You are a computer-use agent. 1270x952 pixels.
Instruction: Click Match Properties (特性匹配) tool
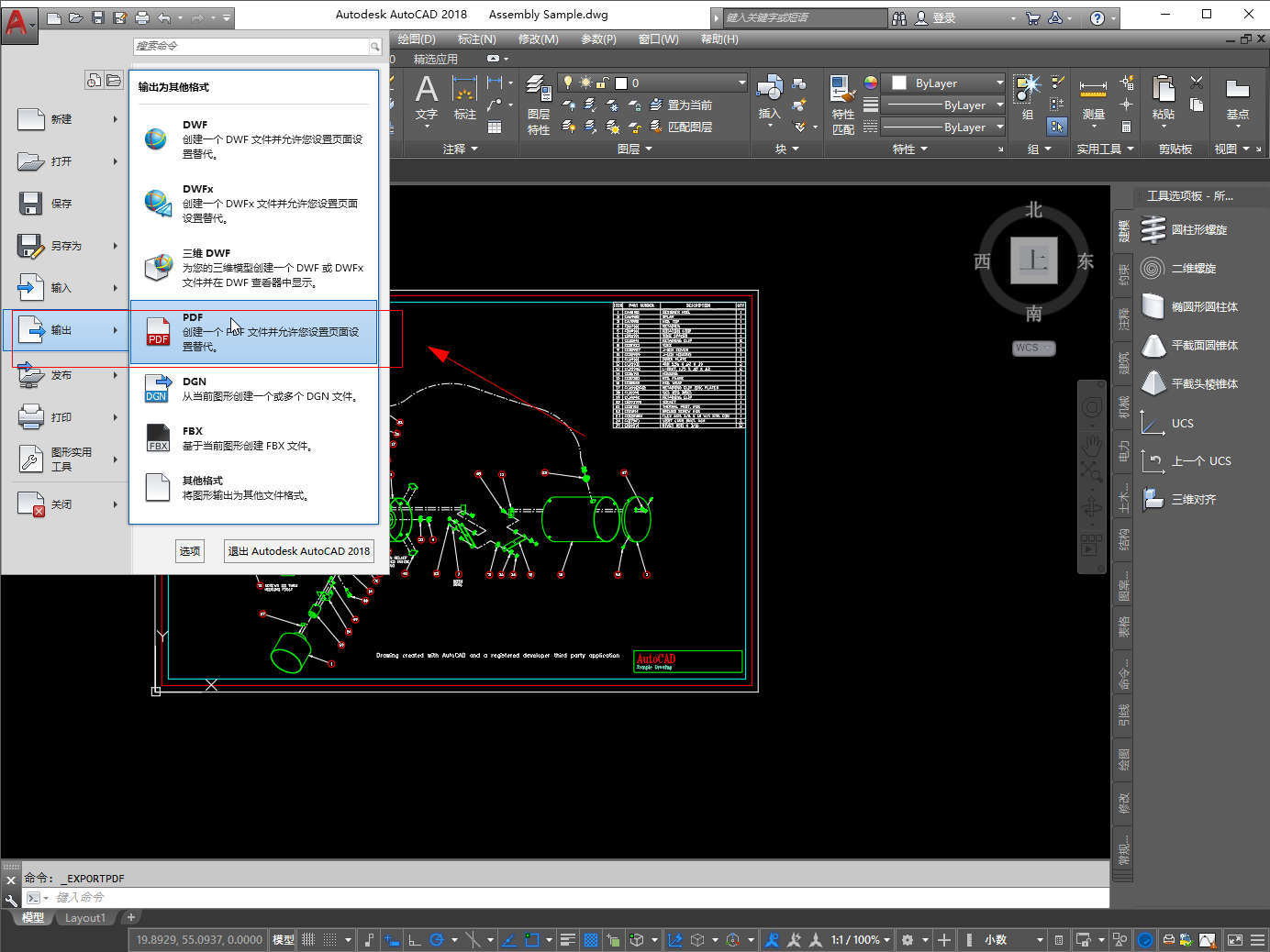click(843, 105)
